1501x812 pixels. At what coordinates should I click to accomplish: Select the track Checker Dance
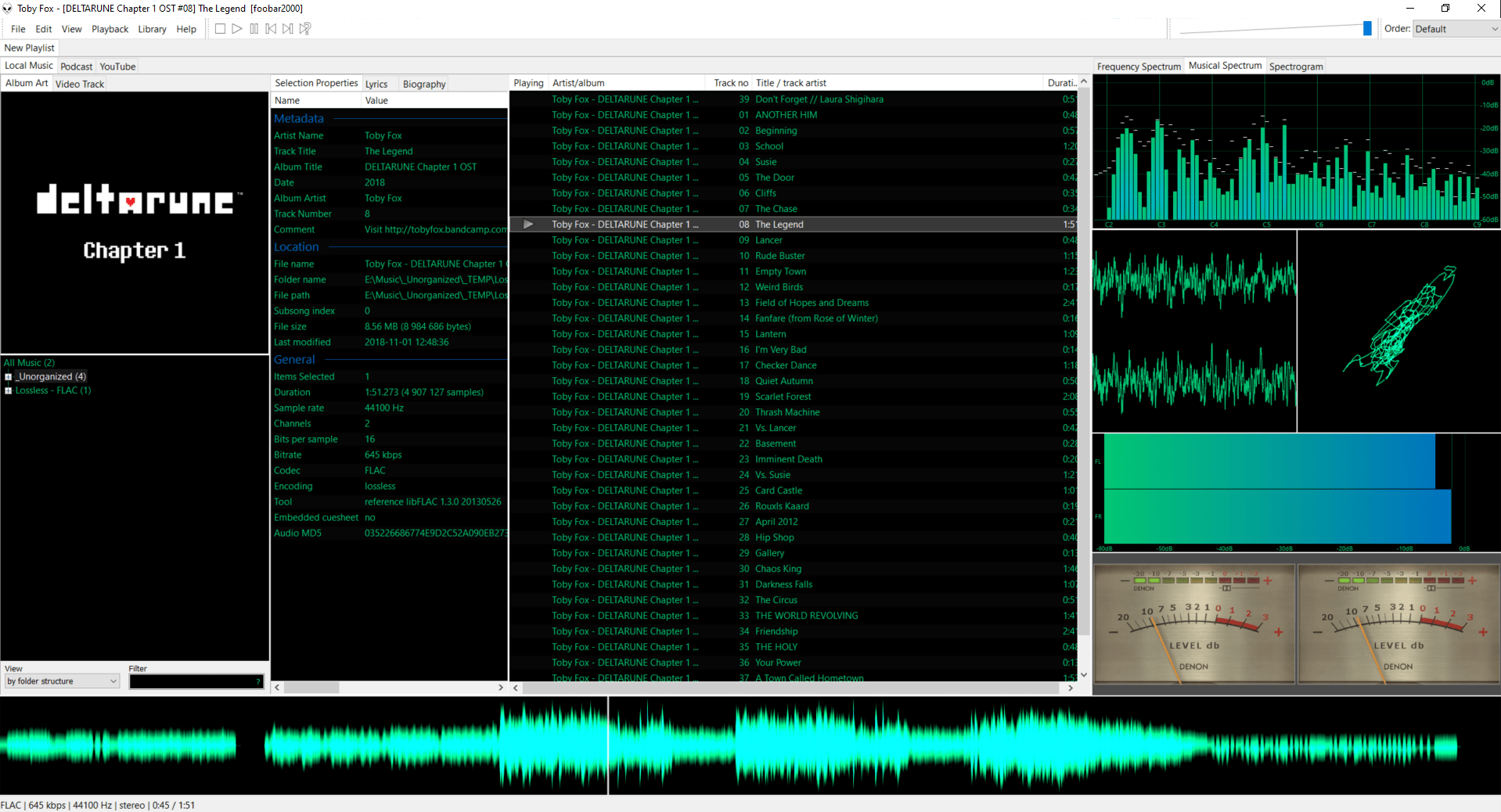tap(794, 365)
